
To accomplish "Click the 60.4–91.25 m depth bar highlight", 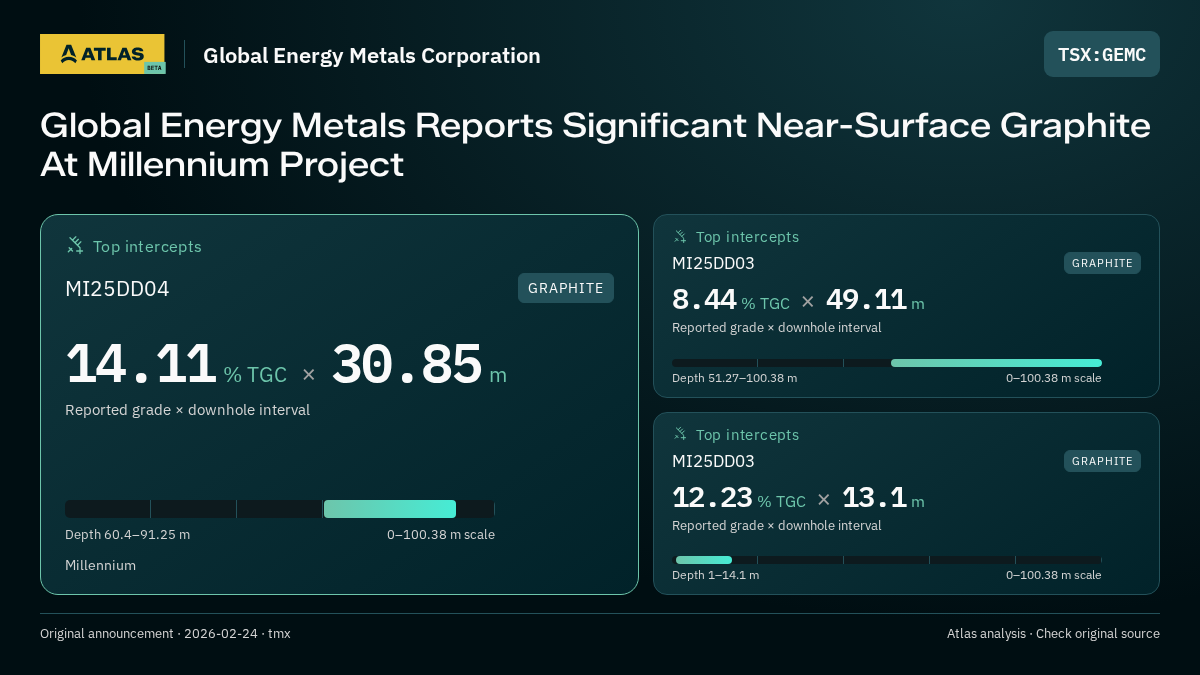I will pyautogui.click(x=390, y=509).
